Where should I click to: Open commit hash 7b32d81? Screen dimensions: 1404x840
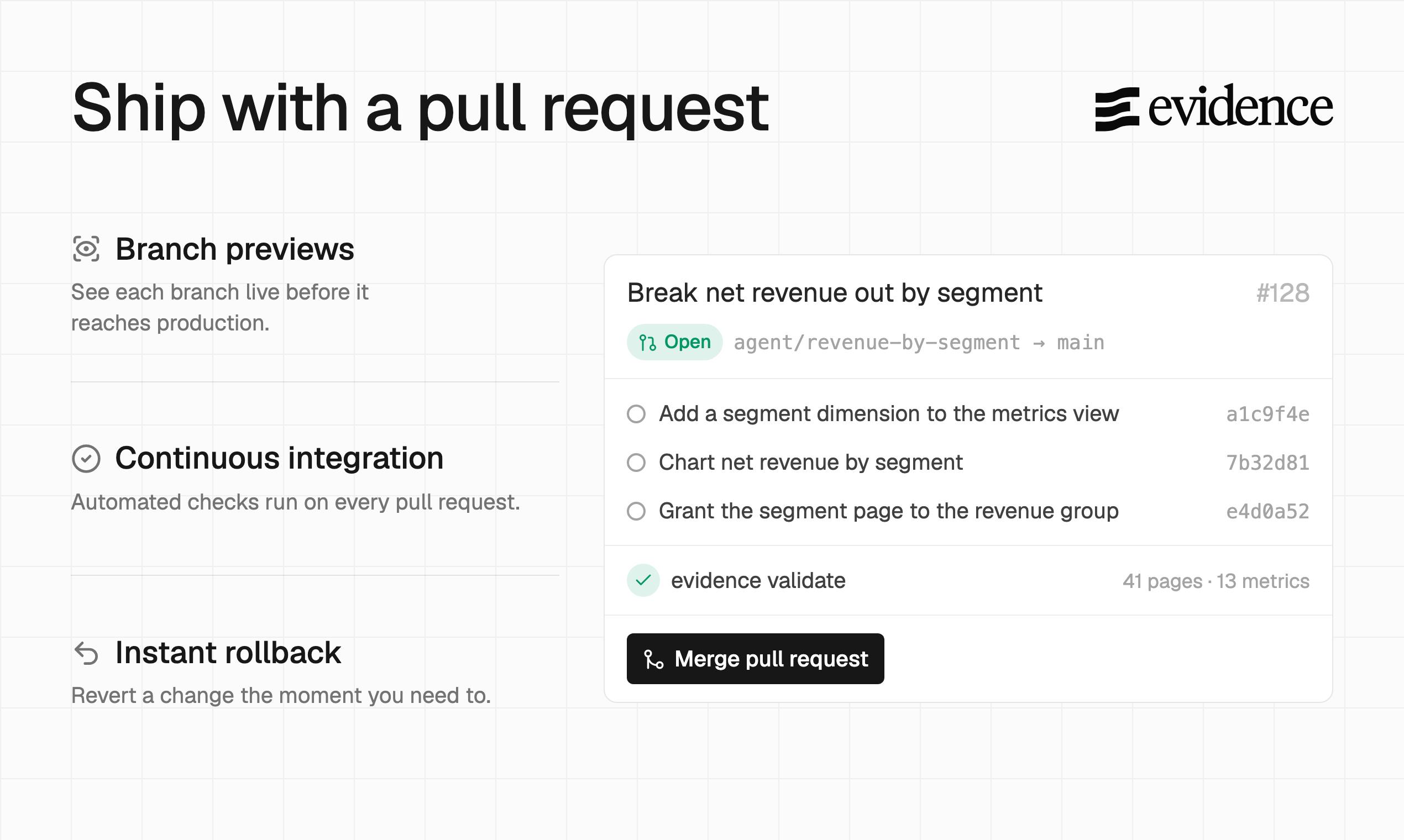(1267, 463)
